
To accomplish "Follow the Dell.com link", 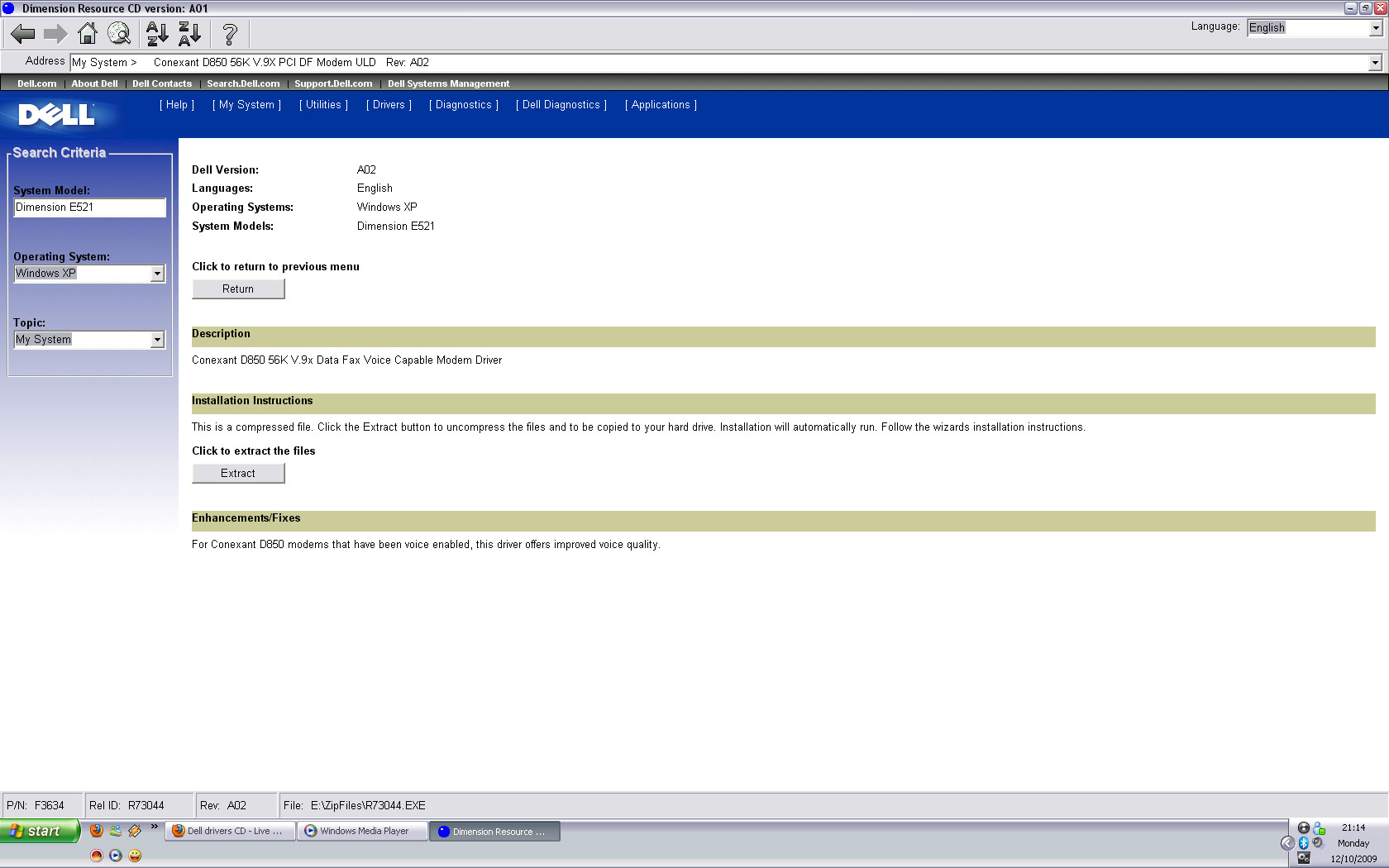I will 37,83.
